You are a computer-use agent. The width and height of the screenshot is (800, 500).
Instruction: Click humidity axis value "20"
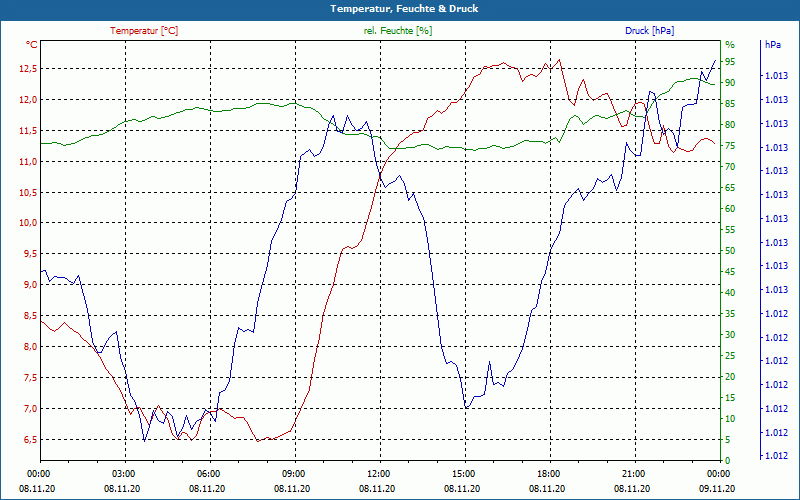[x=730, y=377]
